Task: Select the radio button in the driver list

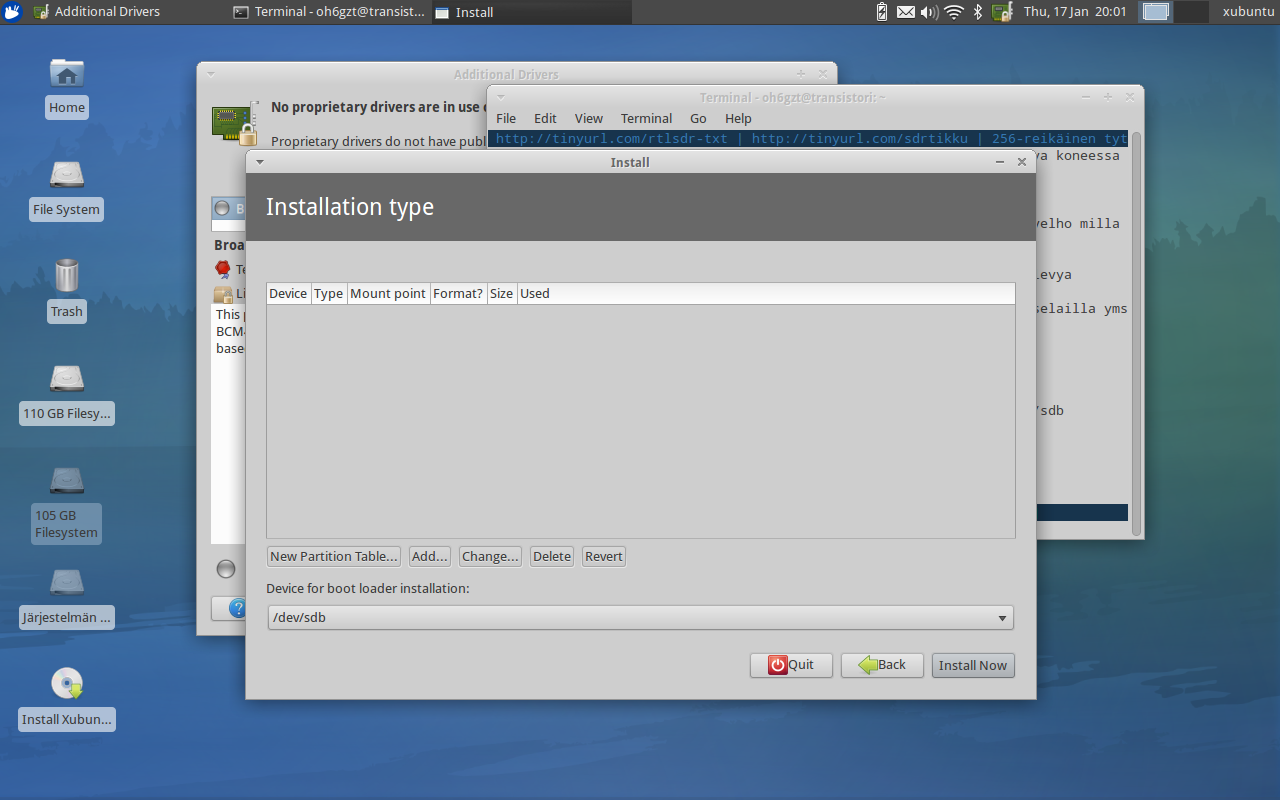Action: tap(222, 209)
